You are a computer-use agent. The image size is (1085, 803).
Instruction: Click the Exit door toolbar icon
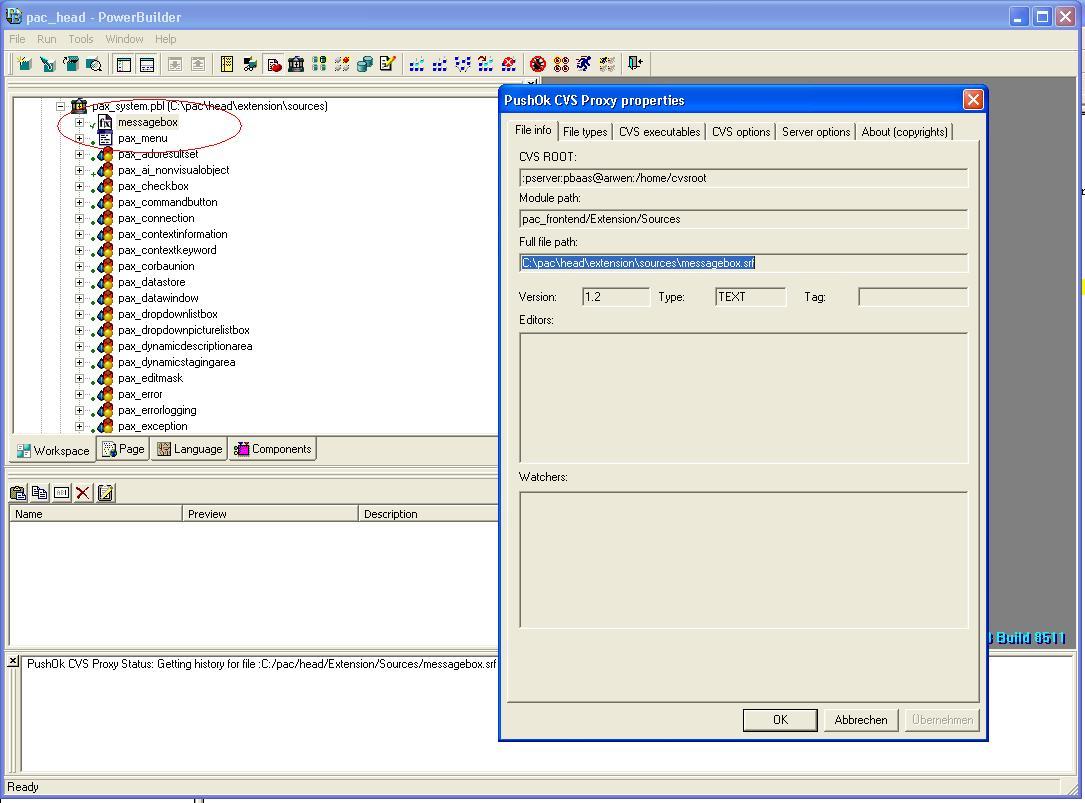coord(634,64)
